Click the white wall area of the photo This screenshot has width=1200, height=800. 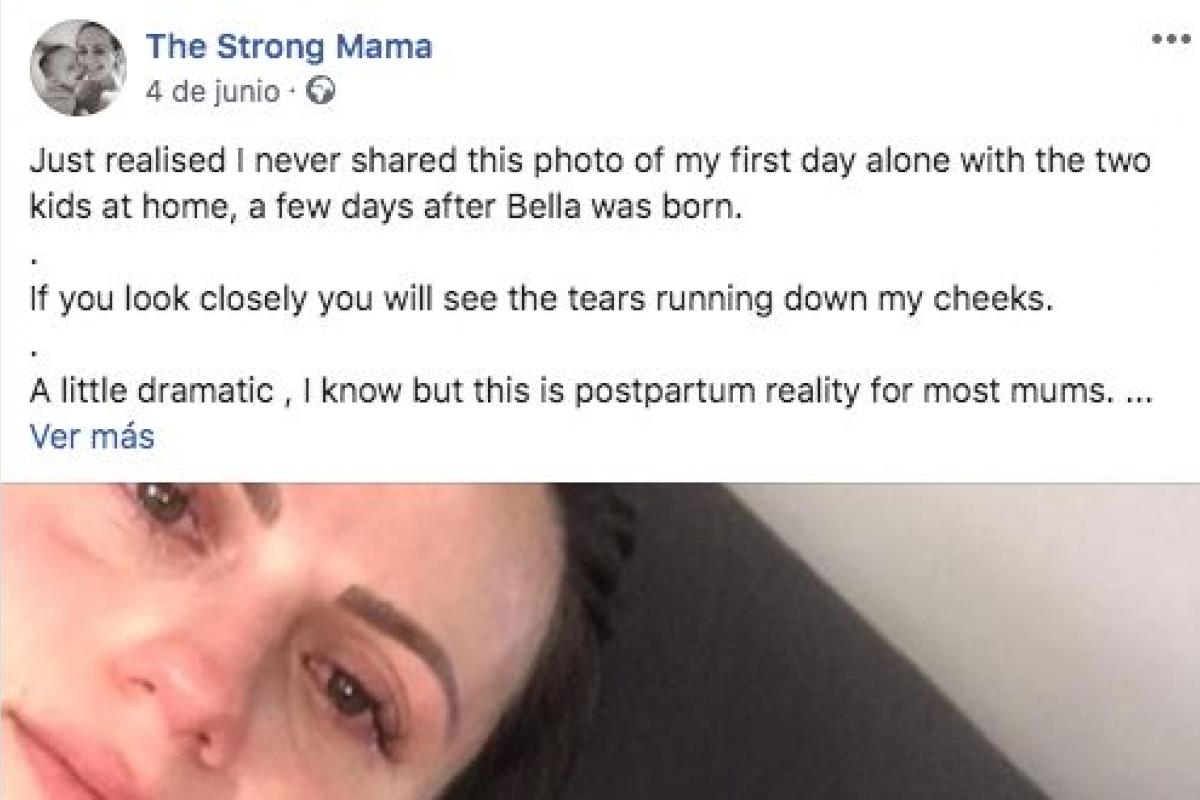(x=1050, y=560)
